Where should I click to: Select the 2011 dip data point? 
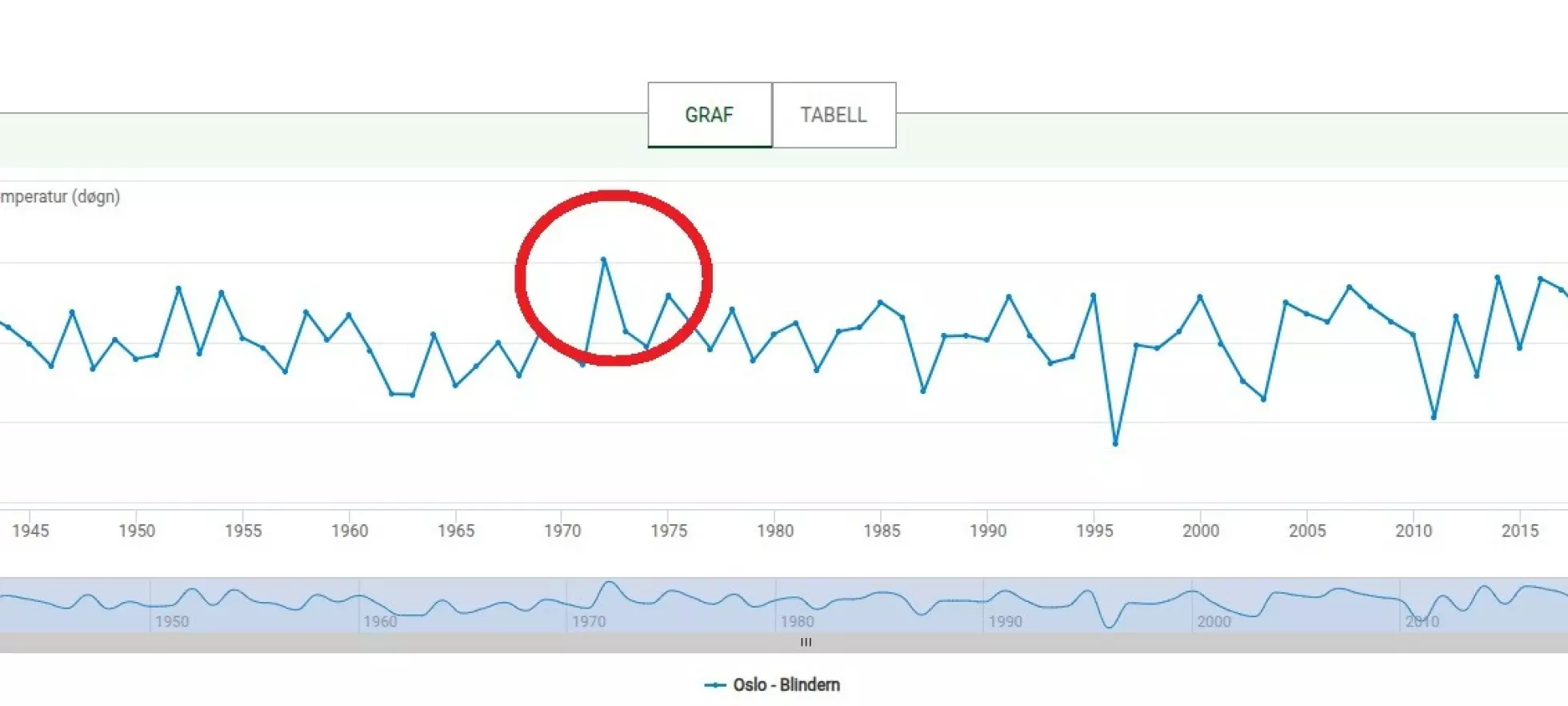point(1434,417)
